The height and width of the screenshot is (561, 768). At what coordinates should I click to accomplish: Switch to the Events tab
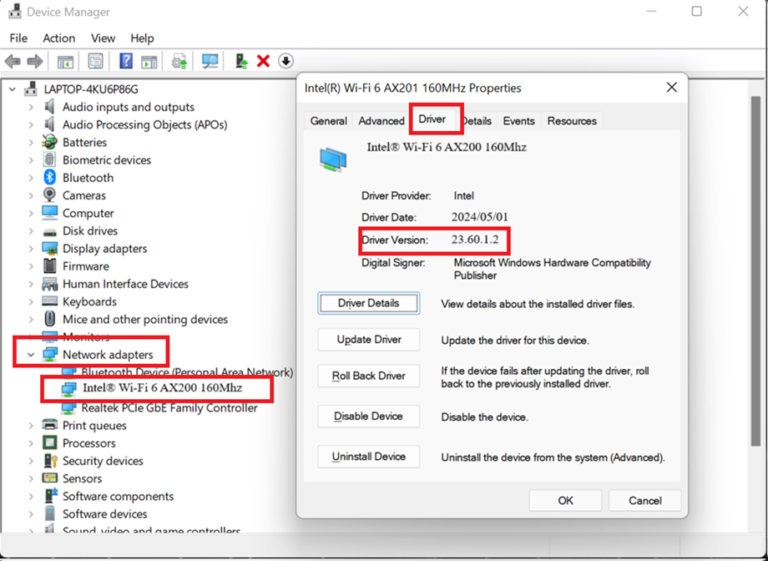click(519, 121)
